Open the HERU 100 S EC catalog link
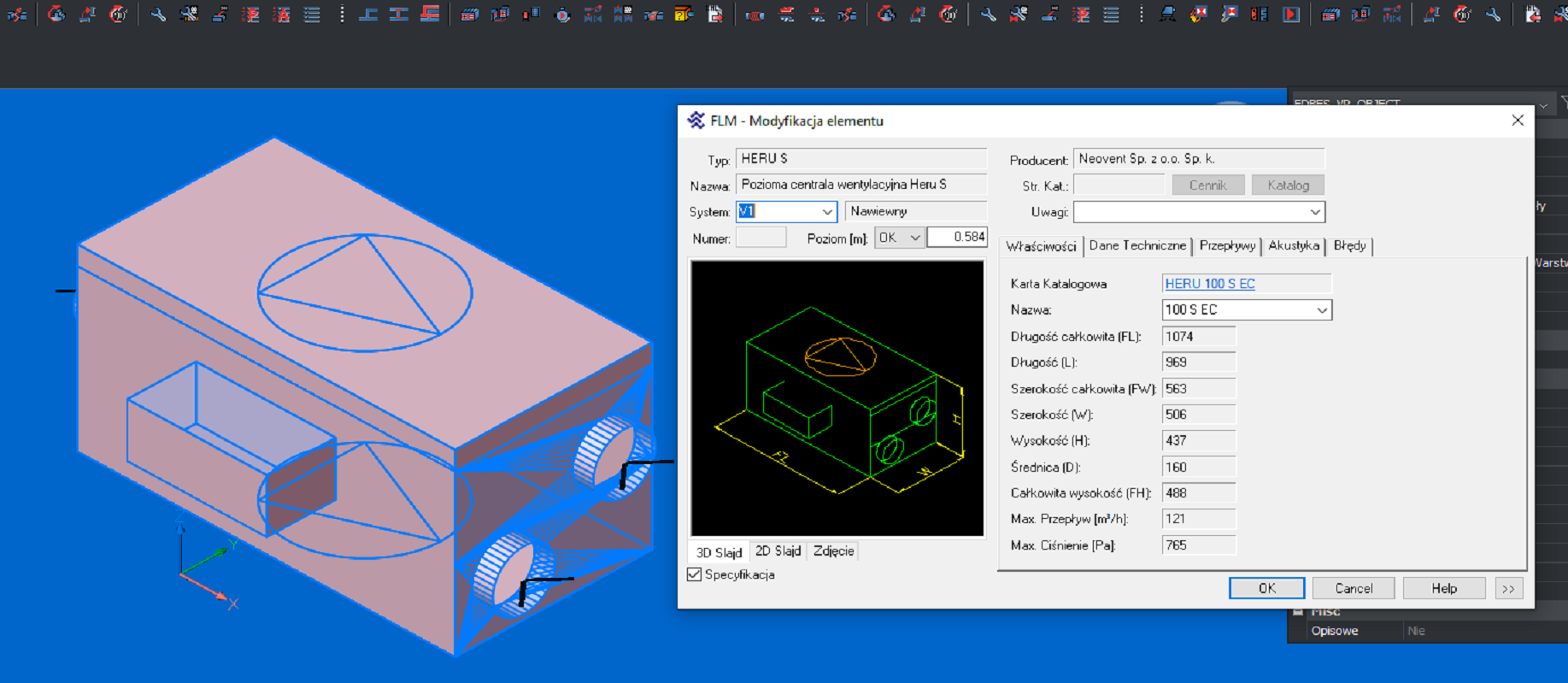This screenshot has width=1568, height=683. point(1210,284)
